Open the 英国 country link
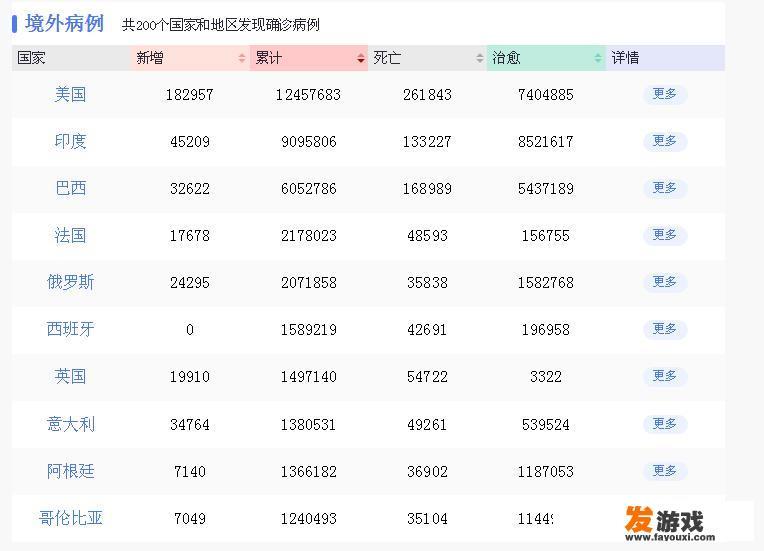The width and height of the screenshot is (764, 551). (x=71, y=376)
